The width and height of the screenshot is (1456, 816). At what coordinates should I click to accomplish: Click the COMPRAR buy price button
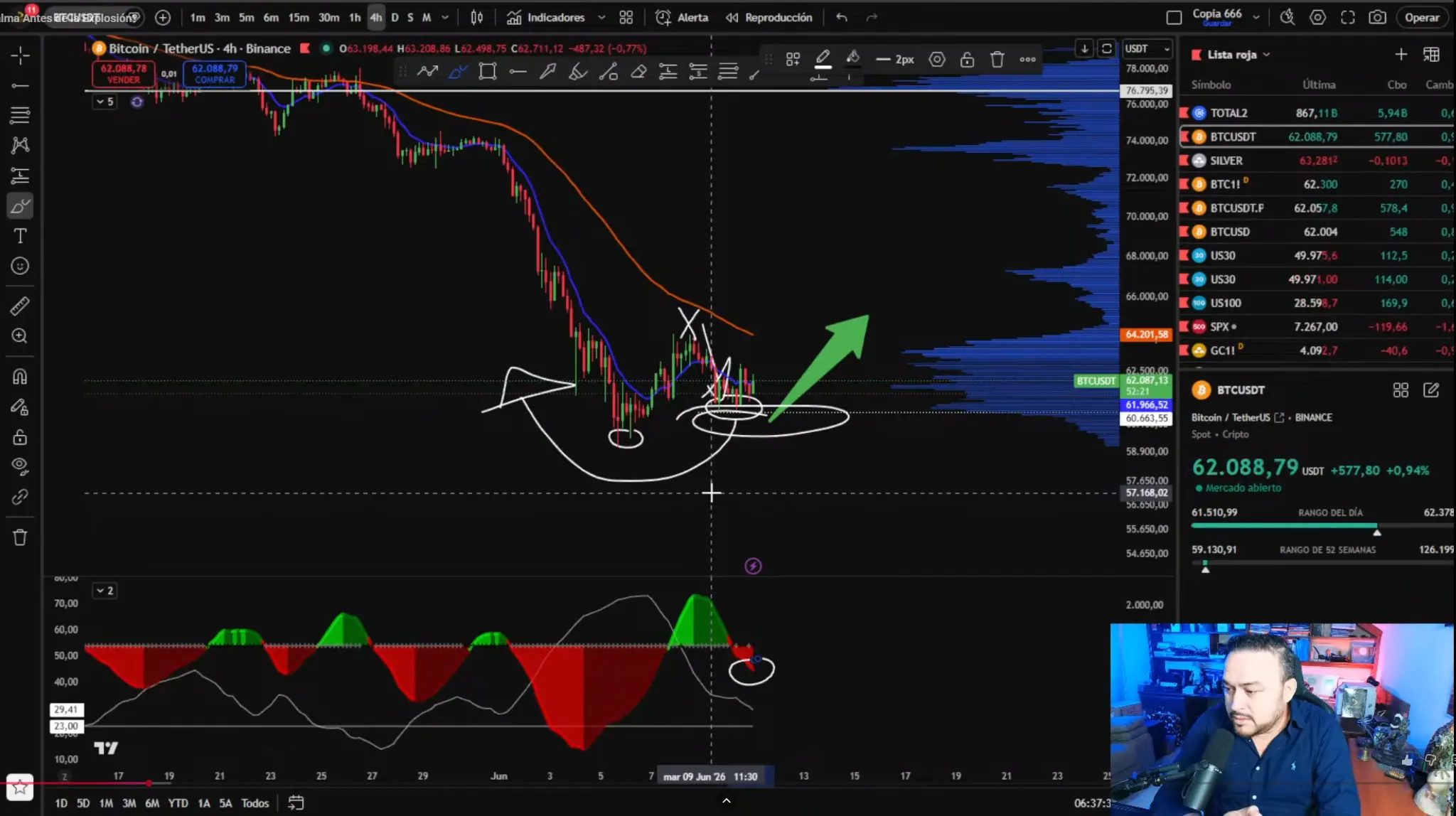coord(215,73)
